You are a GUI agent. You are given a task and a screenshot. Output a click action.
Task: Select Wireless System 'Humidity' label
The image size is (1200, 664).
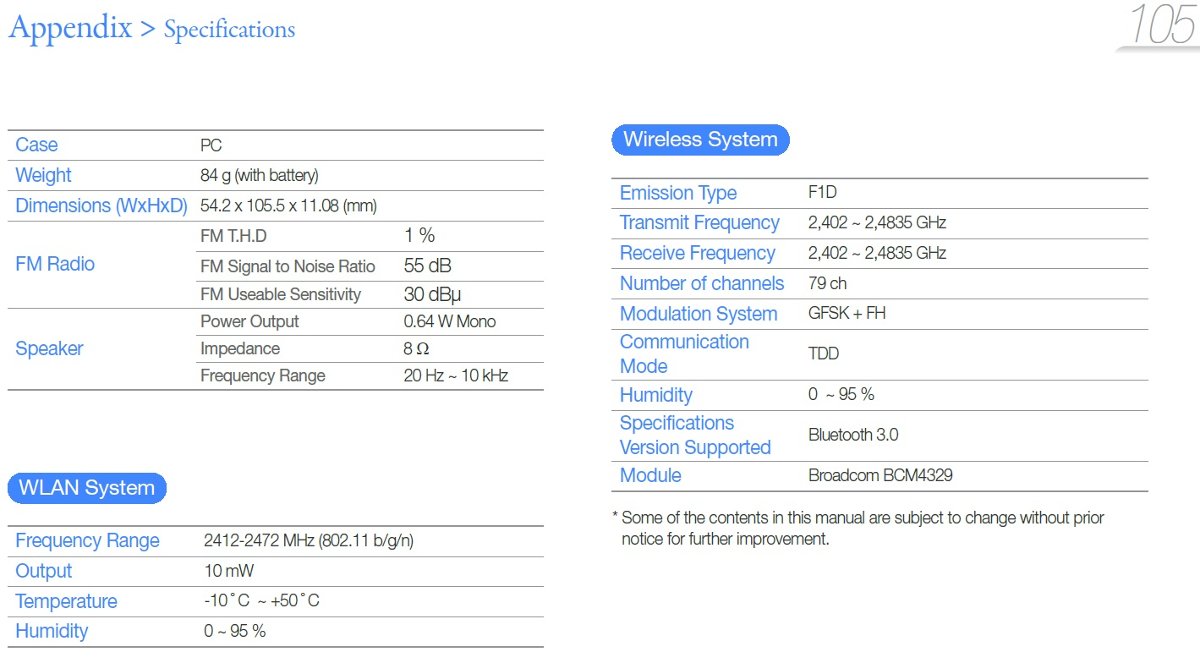tap(656, 395)
